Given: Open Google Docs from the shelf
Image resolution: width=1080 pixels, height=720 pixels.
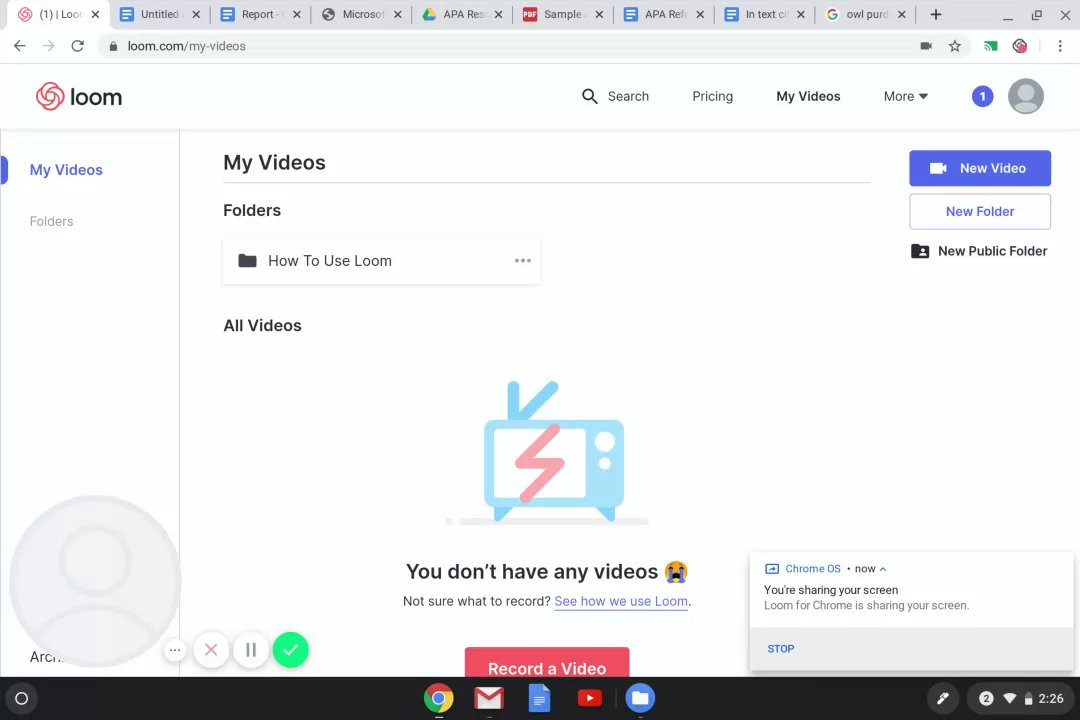Looking at the screenshot, I should [x=539, y=699].
